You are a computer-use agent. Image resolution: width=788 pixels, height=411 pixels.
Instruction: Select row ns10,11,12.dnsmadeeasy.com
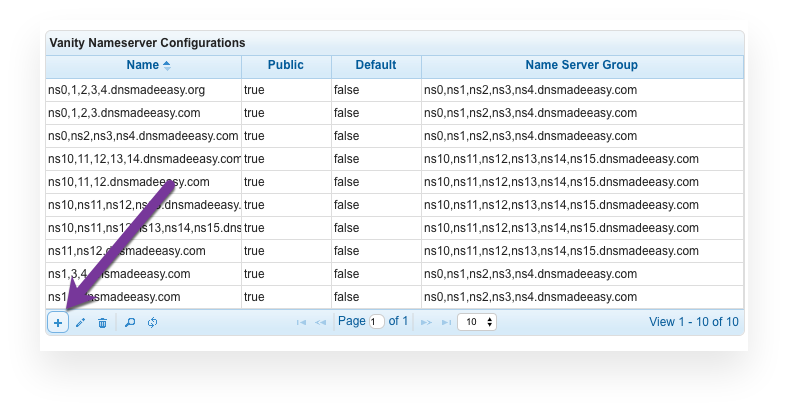point(395,182)
